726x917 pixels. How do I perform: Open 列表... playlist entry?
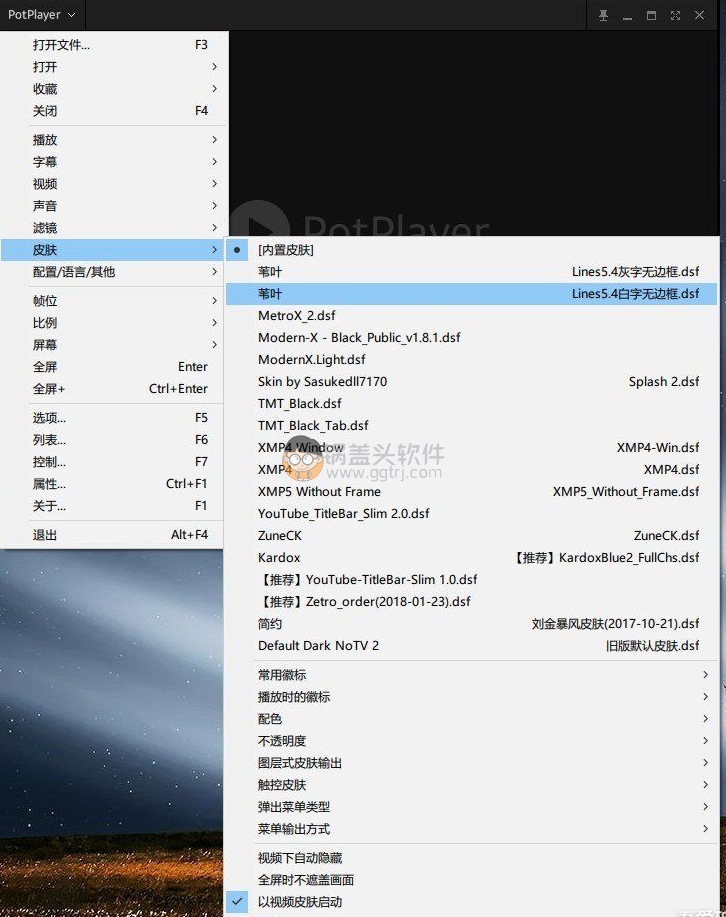pos(113,440)
